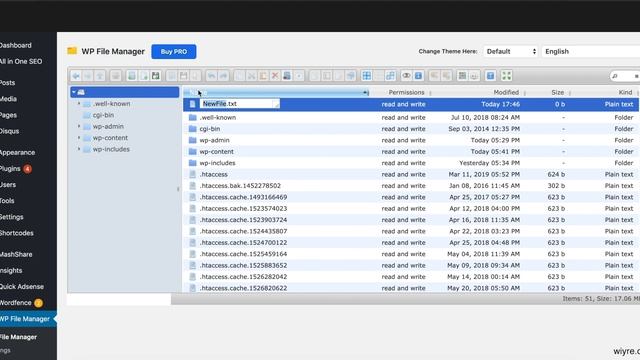Click the netmount toolbar icon
The image size is (640, 360).
116,76
